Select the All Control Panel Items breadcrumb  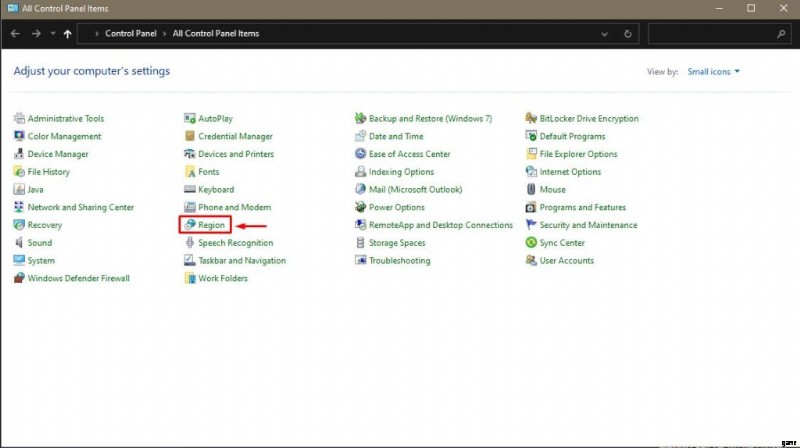[215, 33]
